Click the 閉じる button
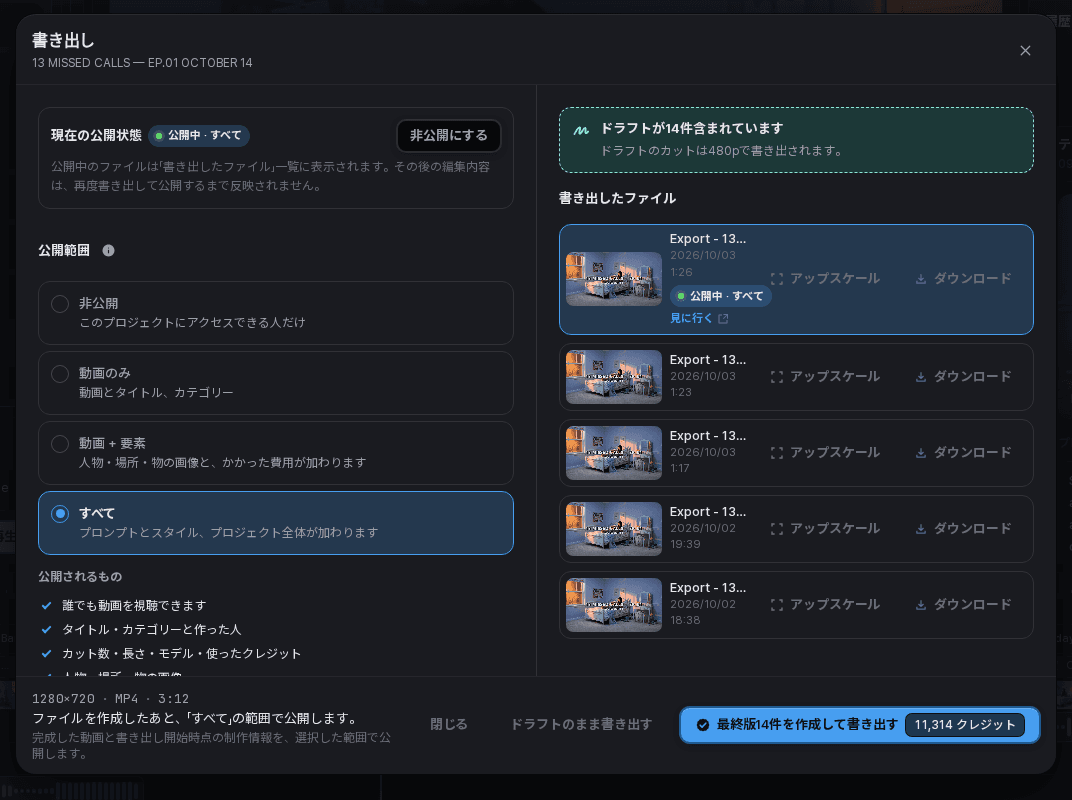 pos(448,724)
